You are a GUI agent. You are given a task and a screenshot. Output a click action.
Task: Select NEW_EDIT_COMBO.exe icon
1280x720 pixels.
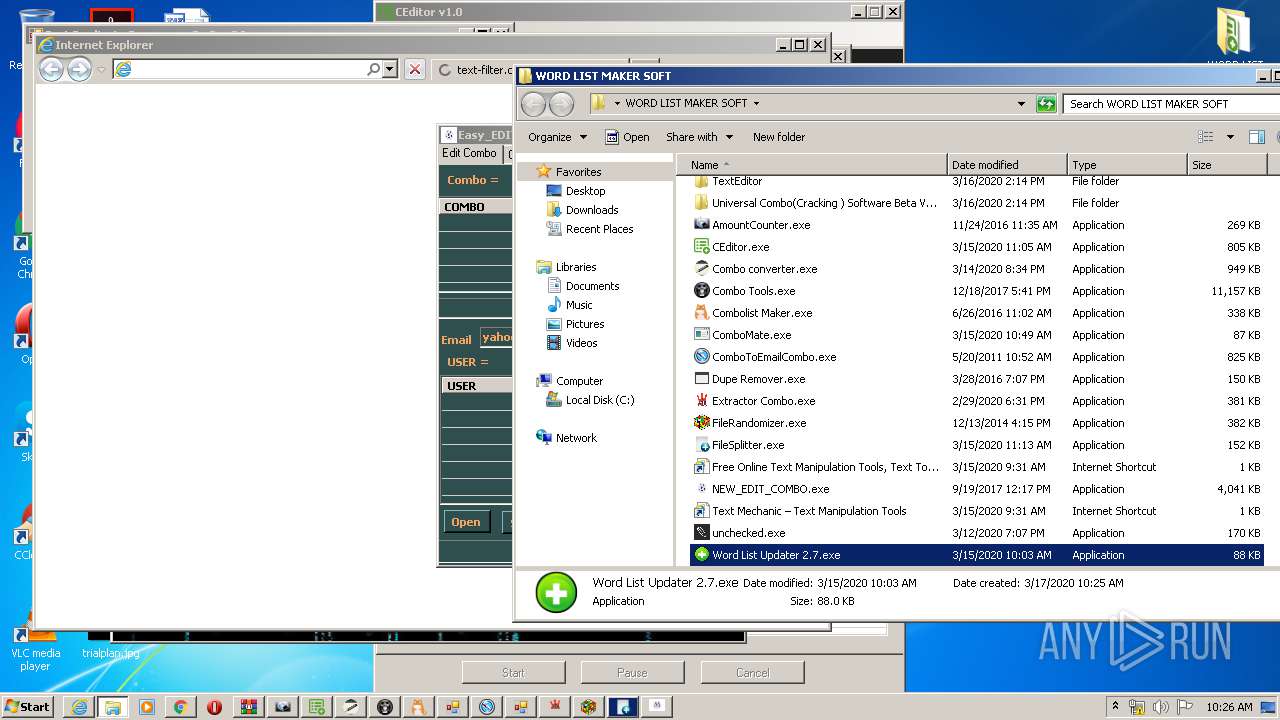(701, 489)
